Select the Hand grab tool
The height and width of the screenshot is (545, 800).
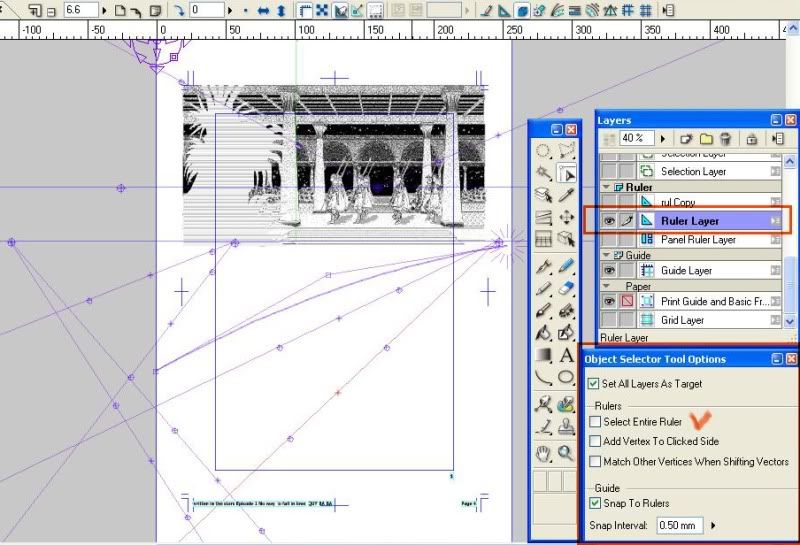543,453
